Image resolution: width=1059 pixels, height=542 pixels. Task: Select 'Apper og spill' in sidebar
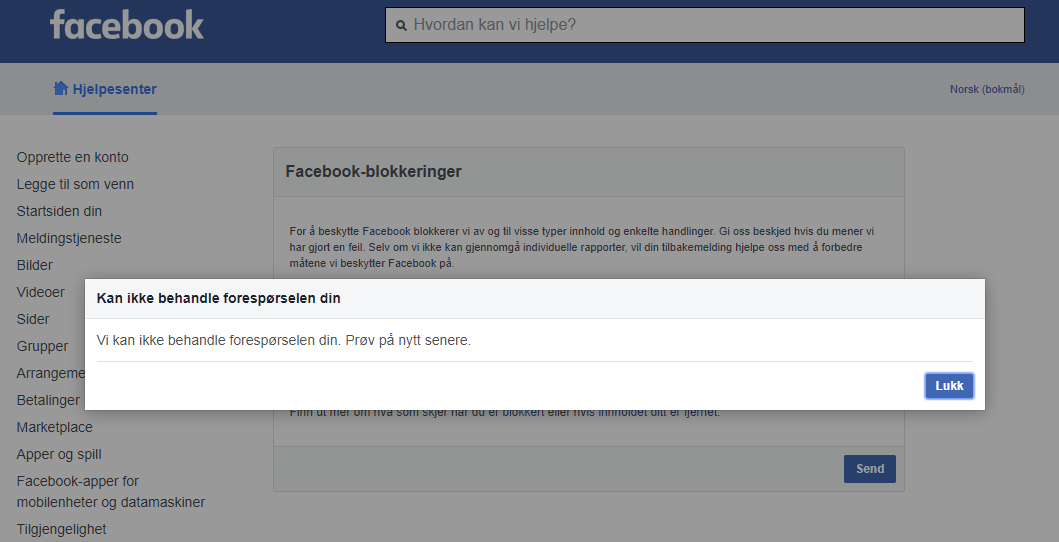(x=59, y=454)
